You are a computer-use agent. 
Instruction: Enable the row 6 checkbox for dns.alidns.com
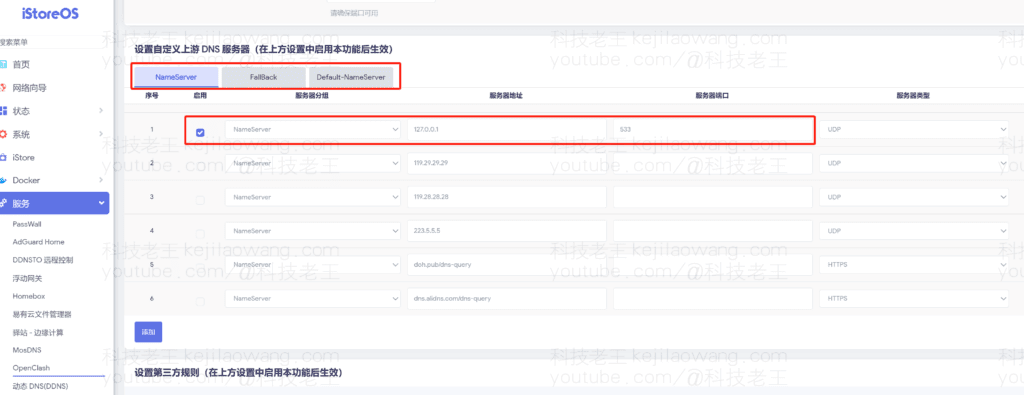pos(200,302)
